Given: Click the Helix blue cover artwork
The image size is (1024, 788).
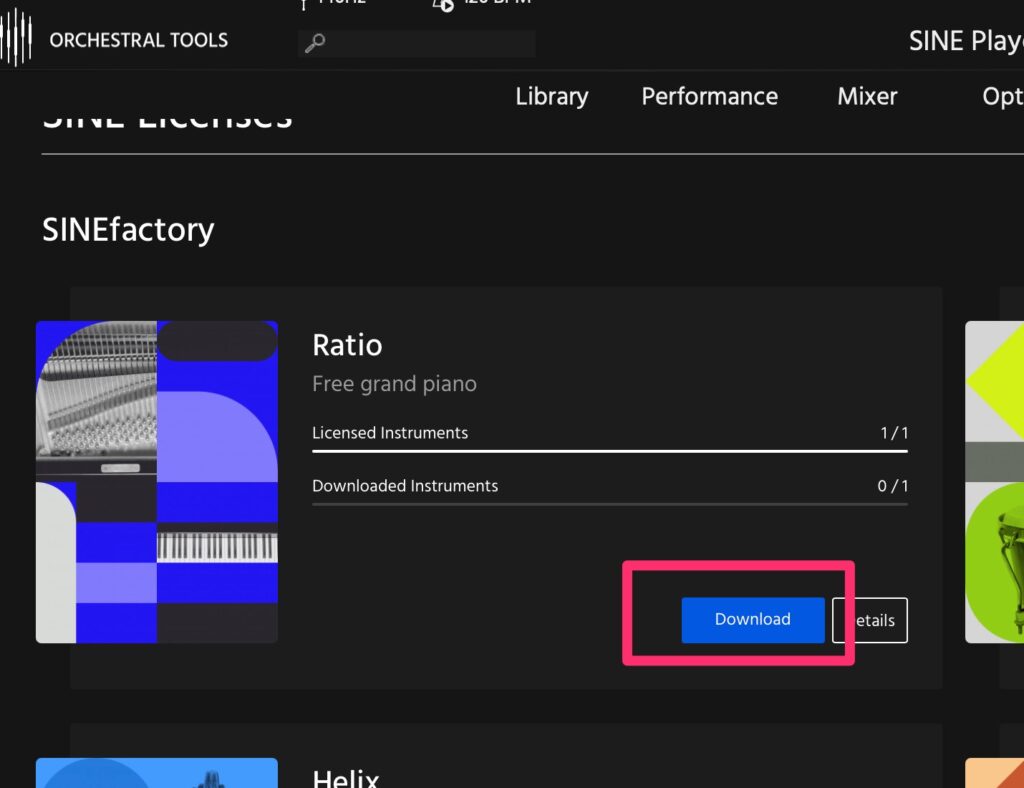Looking at the screenshot, I should (157, 772).
